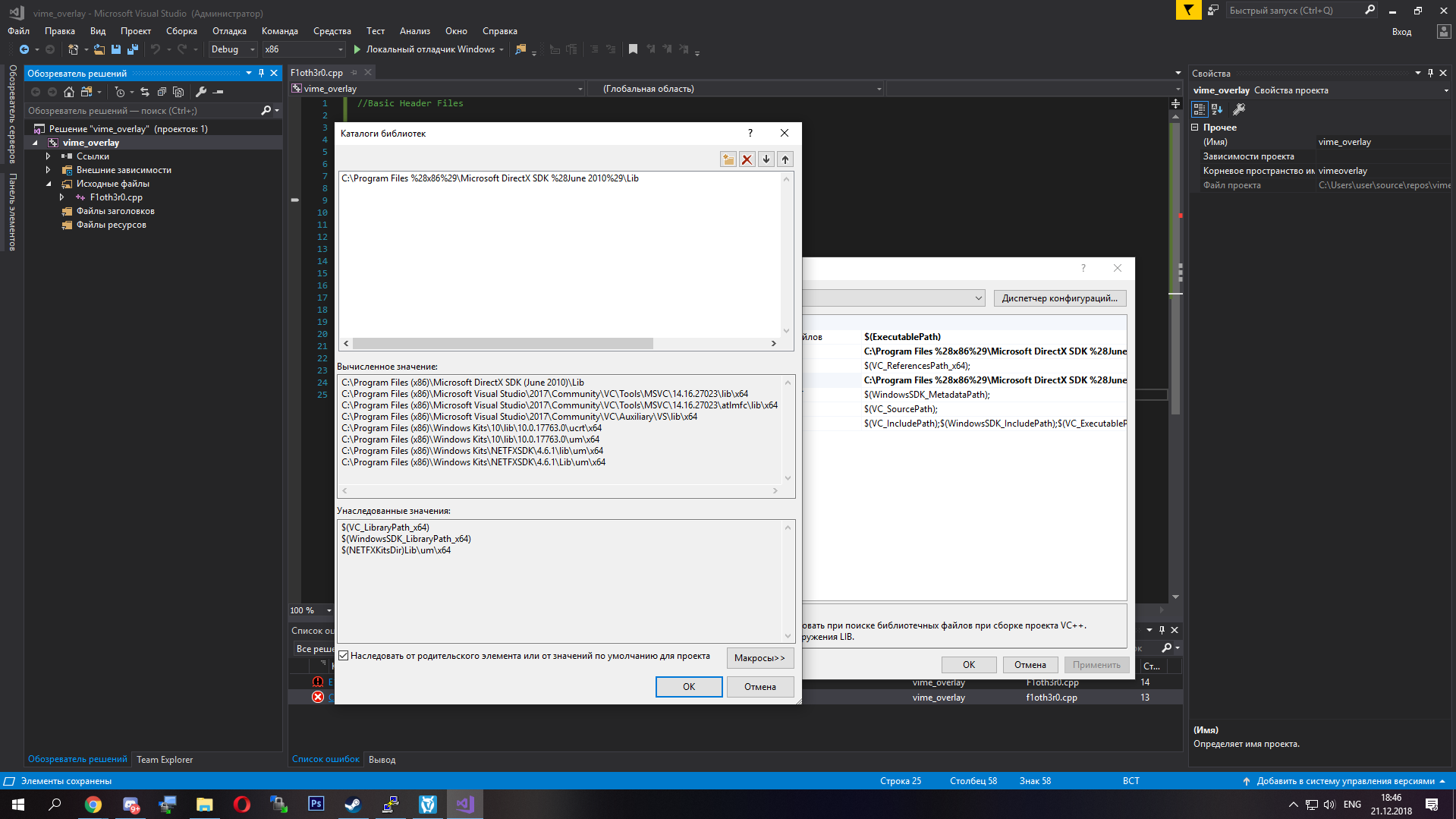This screenshot has height=819, width=1456.
Task: Open the Отладка menu
Action: (x=229, y=31)
